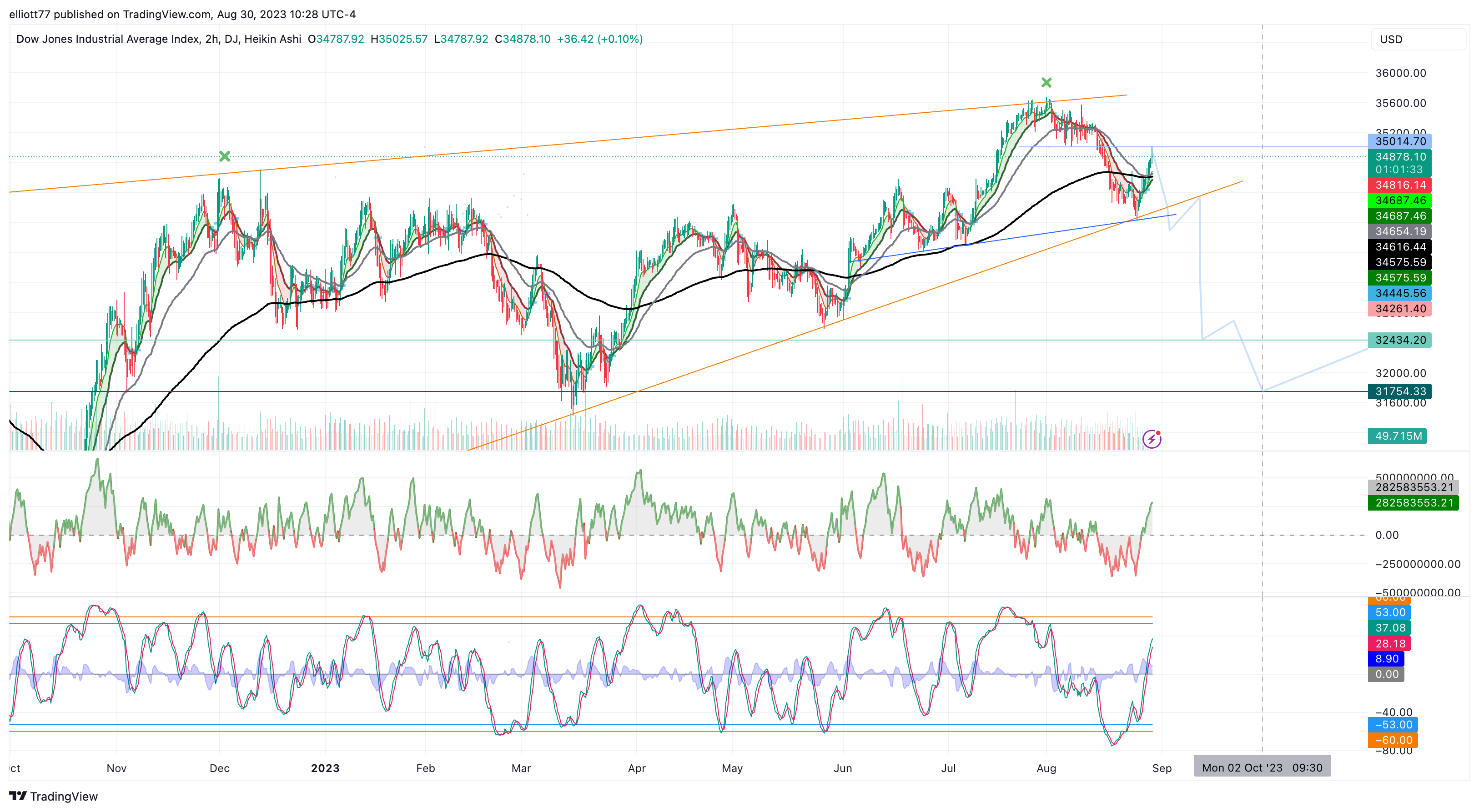Click the Apr label on time axis
The image size is (1479, 812).
click(x=636, y=768)
